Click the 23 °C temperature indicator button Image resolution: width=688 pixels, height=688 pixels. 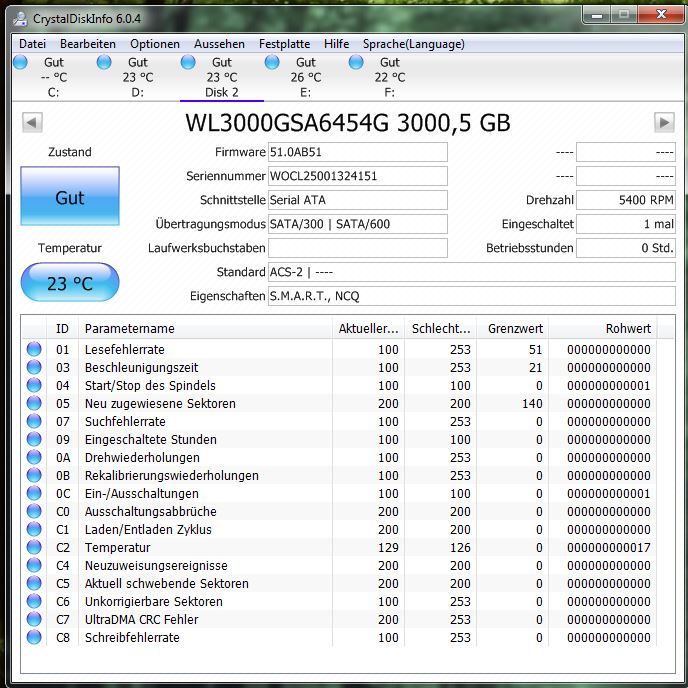70,283
